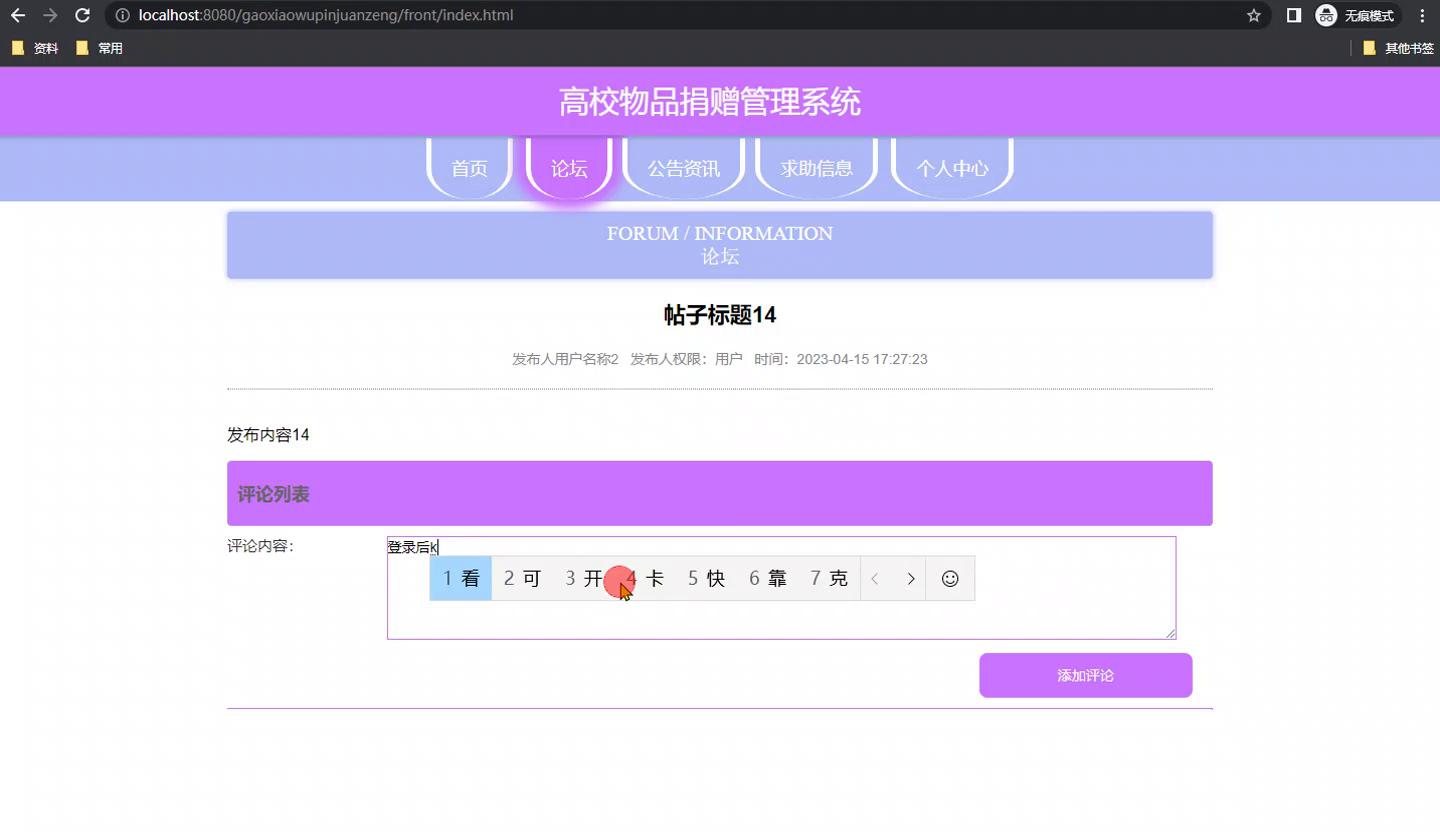Choose IME candidate 3 开
The height and width of the screenshot is (832, 1440).
coord(583,579)
